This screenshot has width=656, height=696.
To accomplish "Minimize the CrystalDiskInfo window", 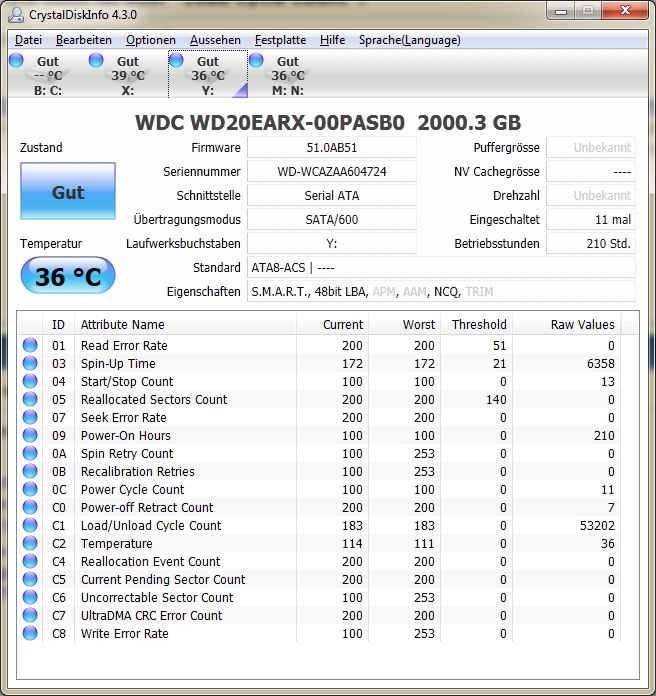I will tap(561, 11).
